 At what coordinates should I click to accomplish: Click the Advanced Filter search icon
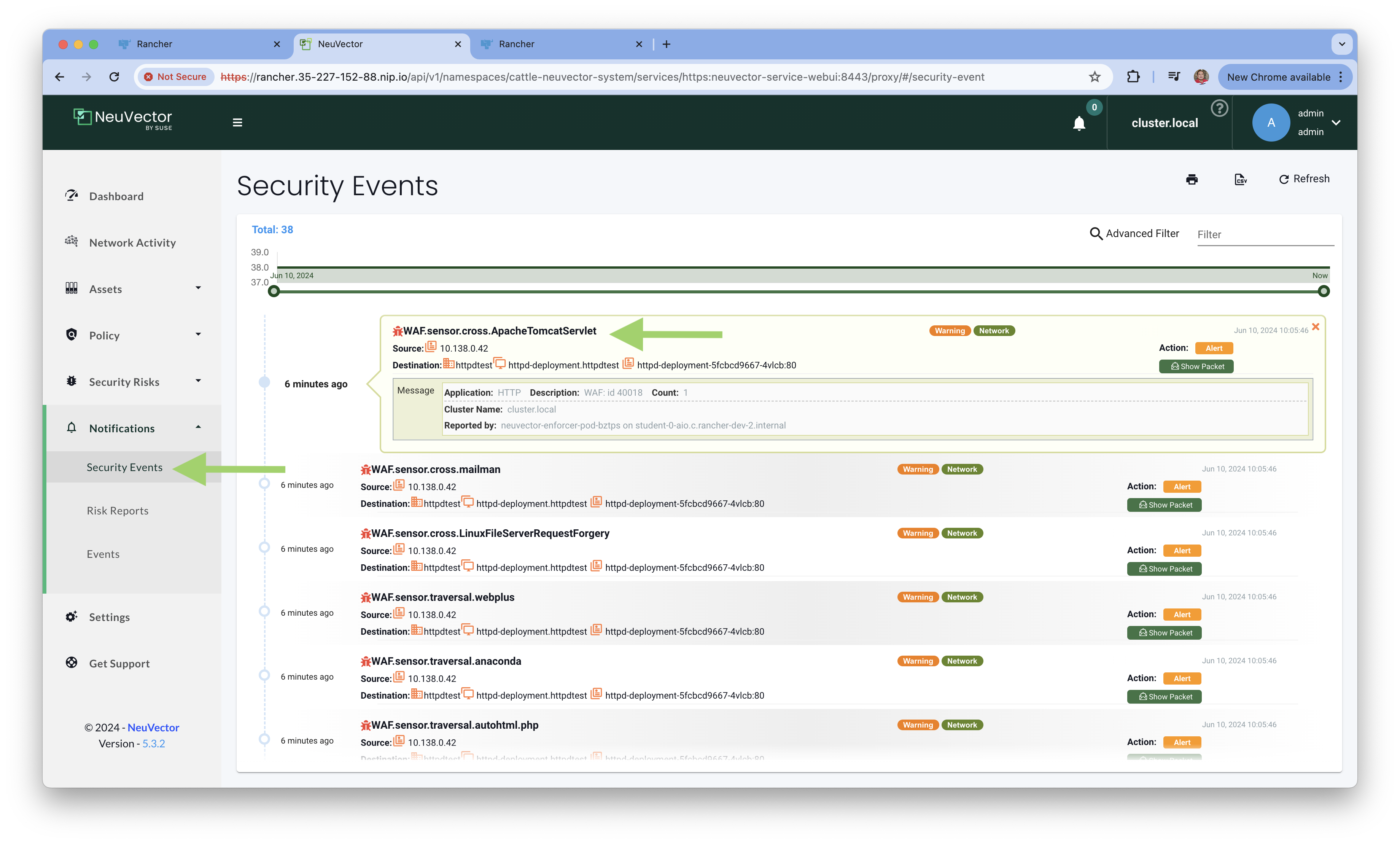(x=1095, y=234)
